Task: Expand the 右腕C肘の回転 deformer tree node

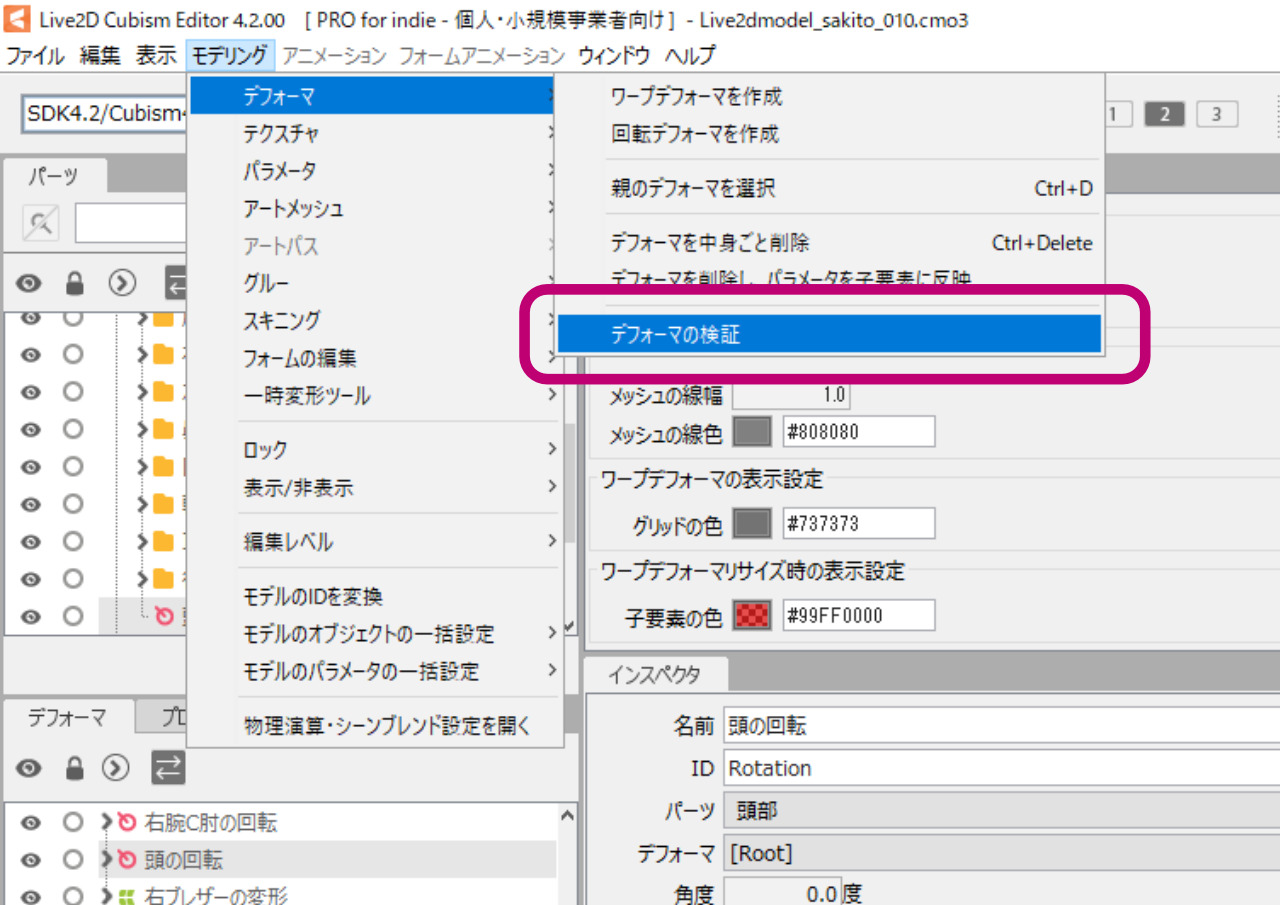Action: 107,823
